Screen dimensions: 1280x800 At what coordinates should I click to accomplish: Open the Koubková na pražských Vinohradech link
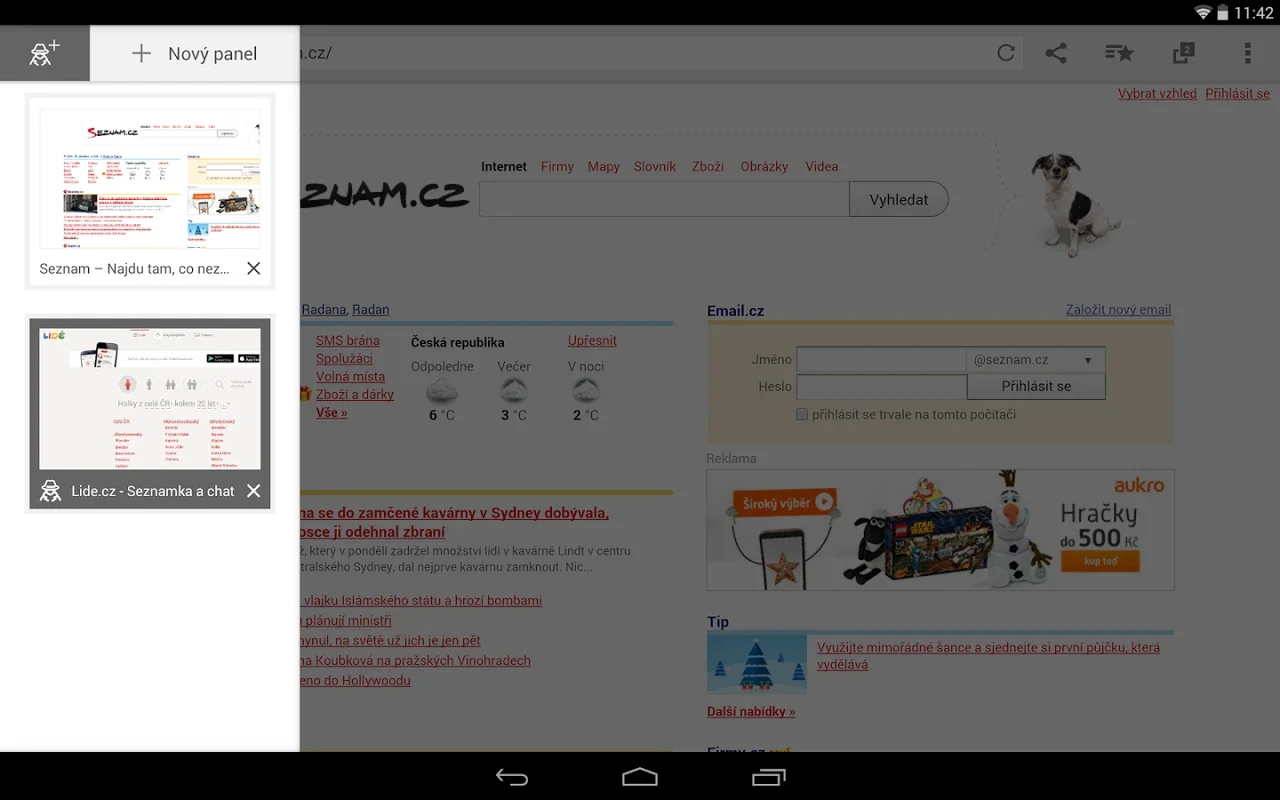point(415,660)
